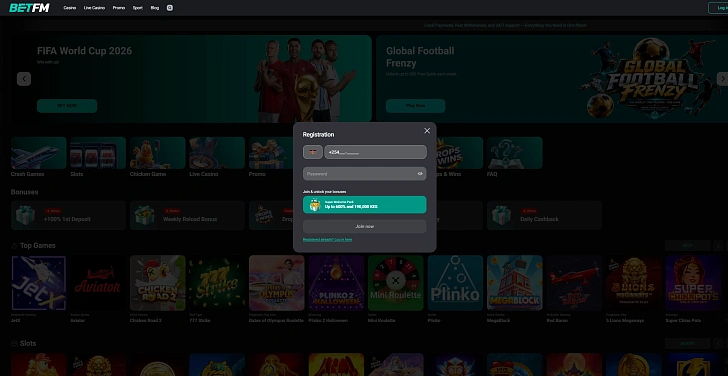Click Bet Now on FIFA World Cup banner
This screenshot has height=376, width=728.
(x=67, y=106)
